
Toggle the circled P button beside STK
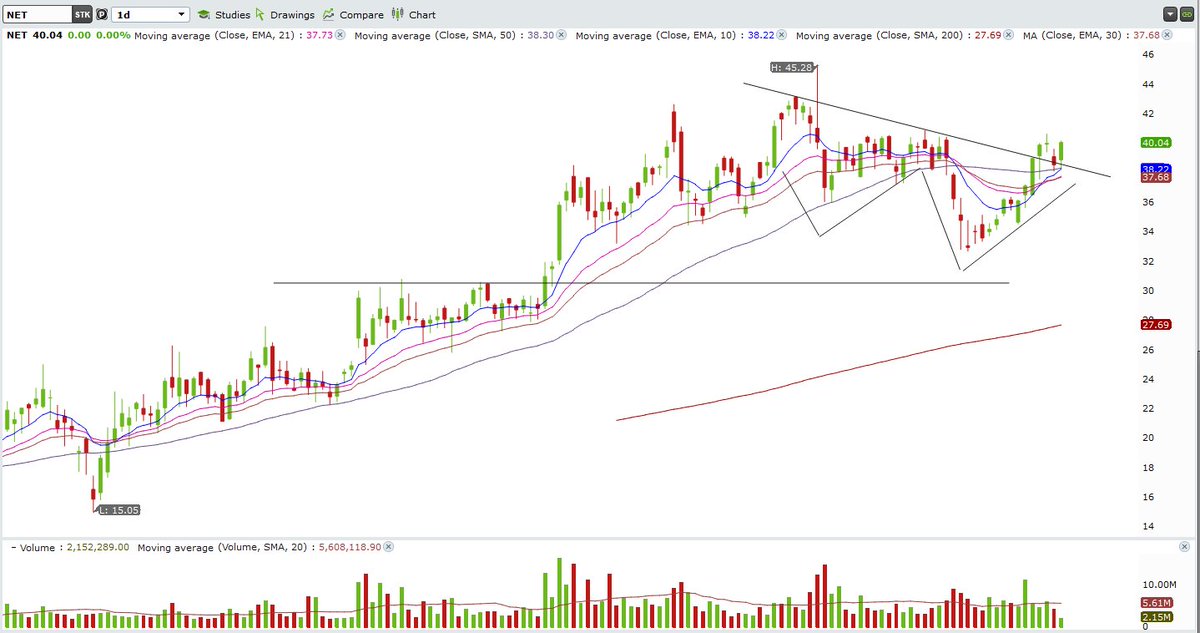(x=99, y=15)
